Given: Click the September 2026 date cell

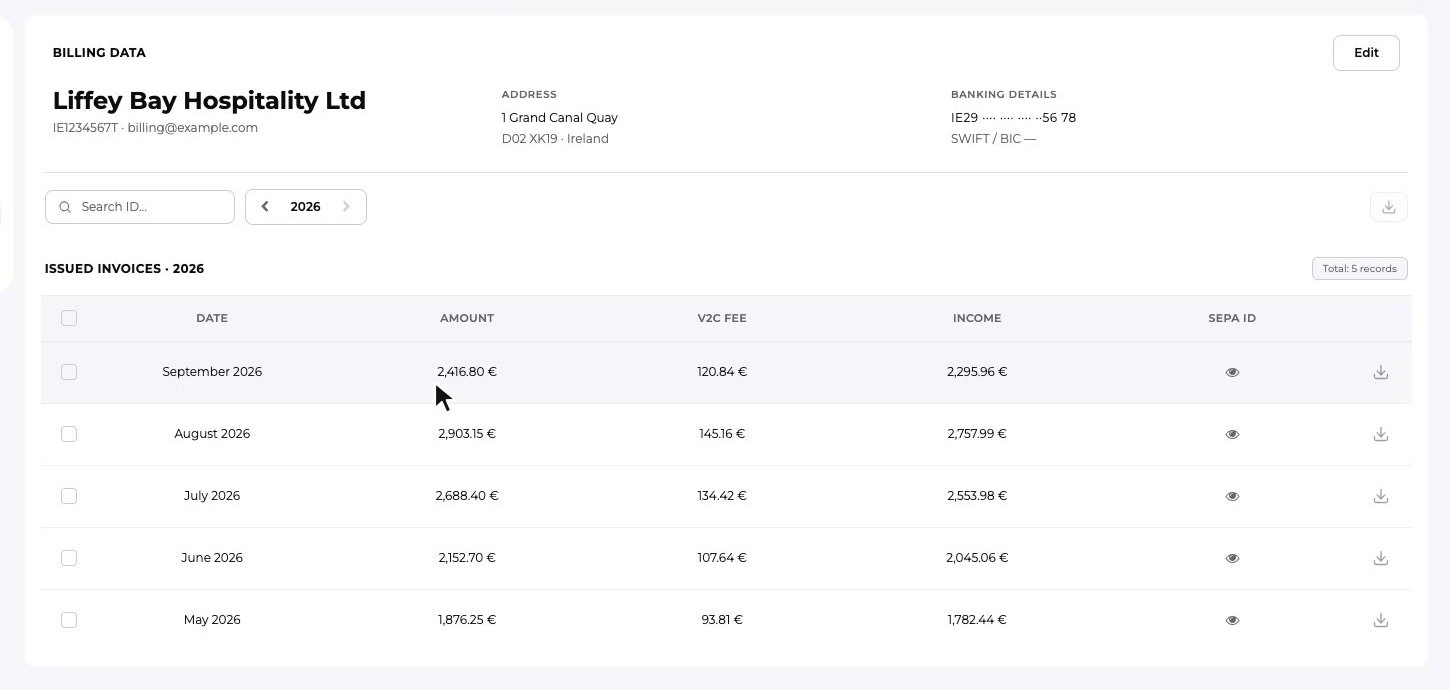Looking at the screenshot, I should click(x=212, y=372).
